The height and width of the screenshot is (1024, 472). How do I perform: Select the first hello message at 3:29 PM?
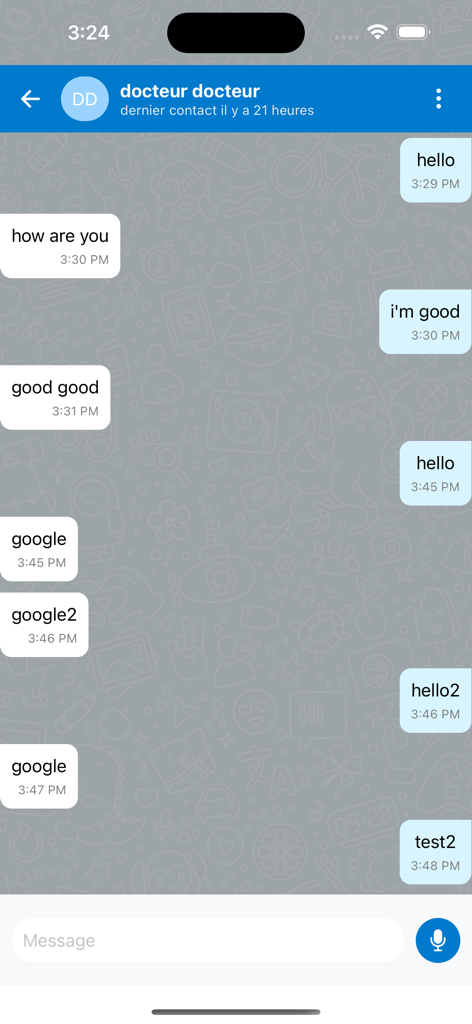click(435, 170)
